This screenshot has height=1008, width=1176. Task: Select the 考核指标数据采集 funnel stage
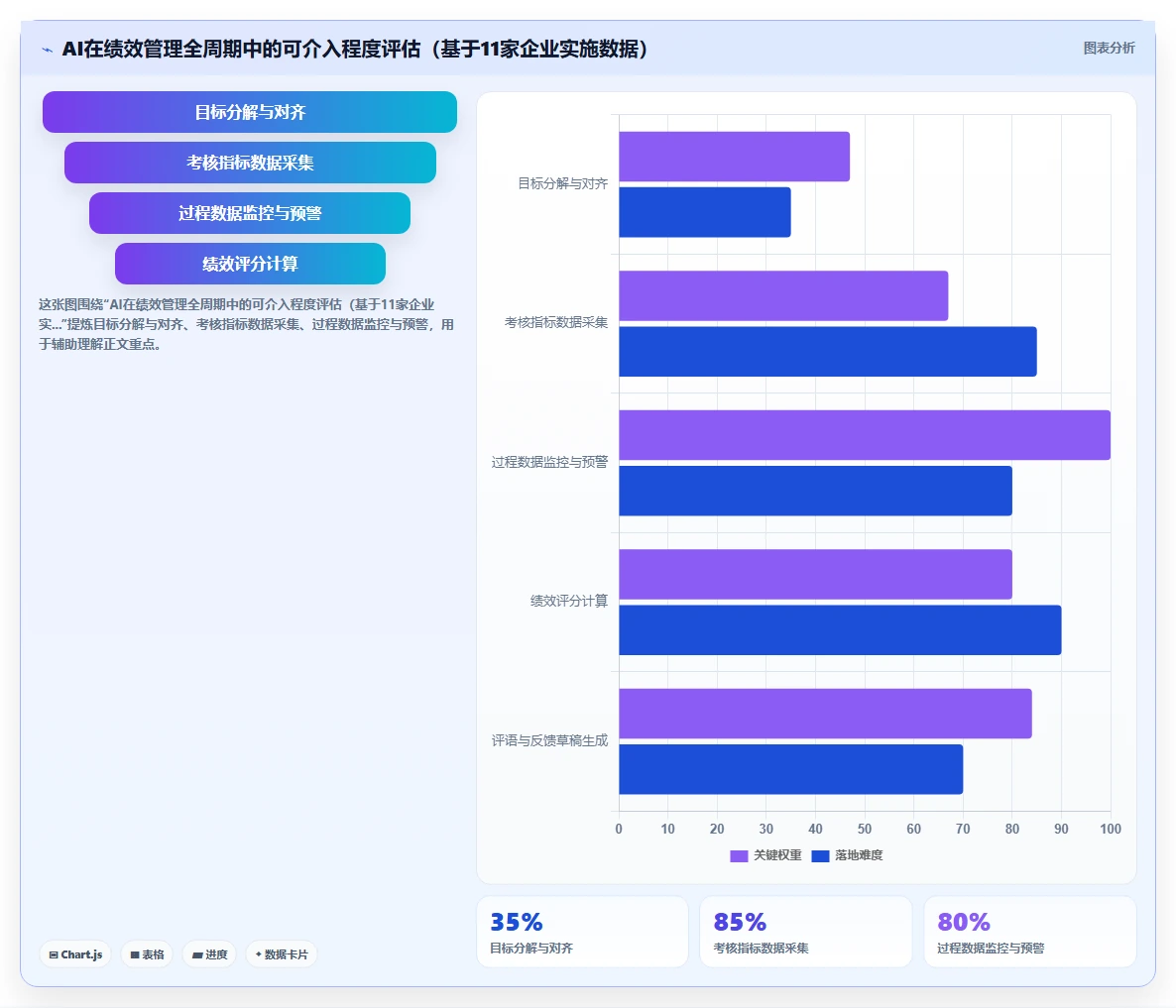point(250,163)
